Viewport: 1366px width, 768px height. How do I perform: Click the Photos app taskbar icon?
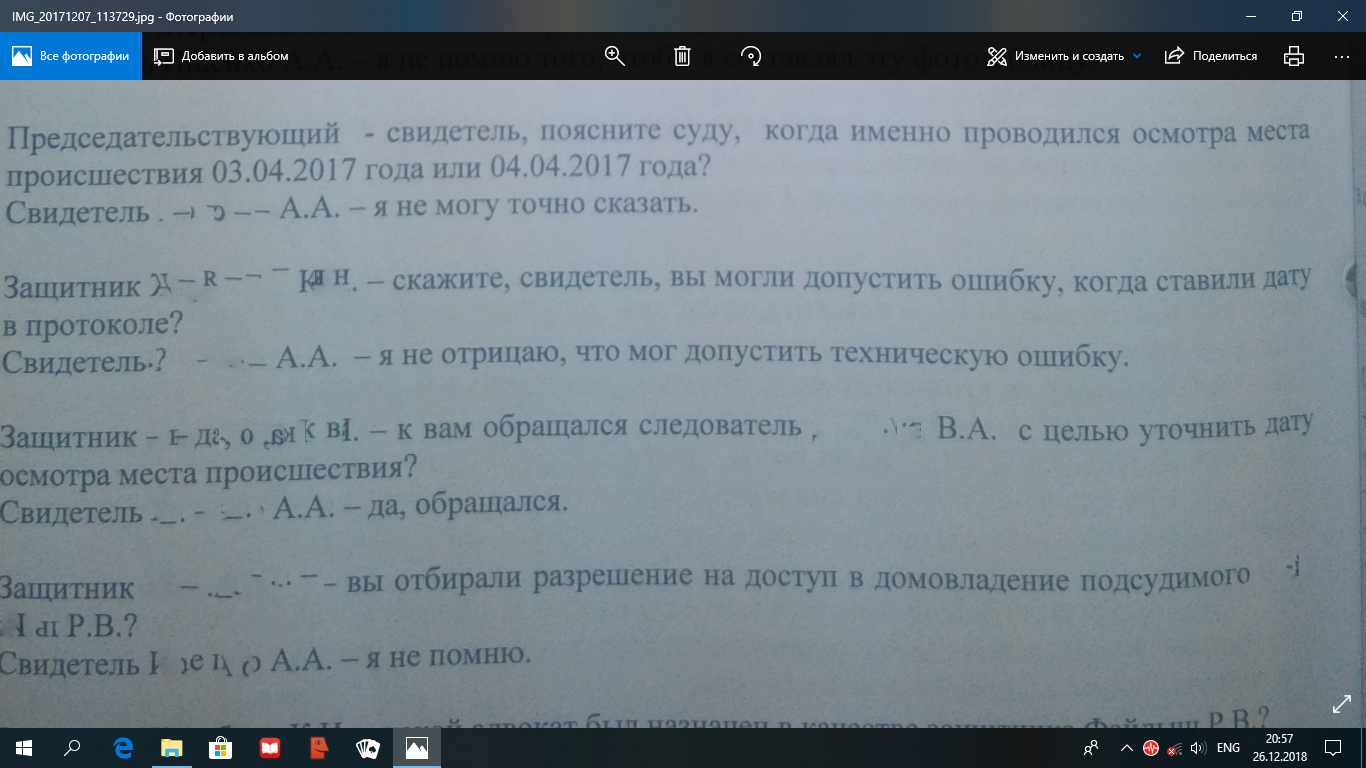coord(416,747)
